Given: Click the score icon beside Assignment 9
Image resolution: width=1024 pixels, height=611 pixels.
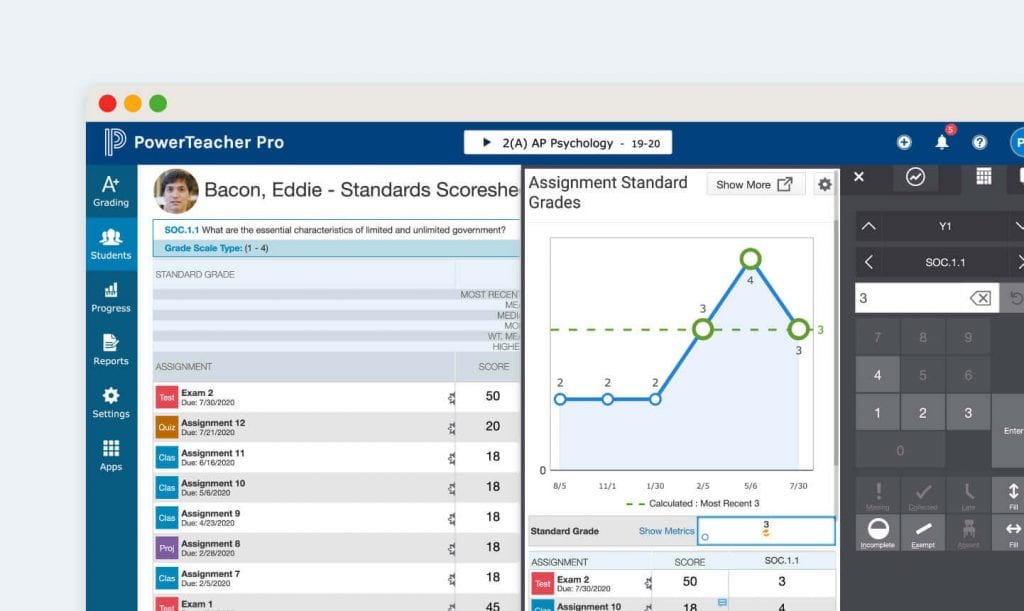Looking at the screenshot, I should pyautogui.click(x=451, y=518).
